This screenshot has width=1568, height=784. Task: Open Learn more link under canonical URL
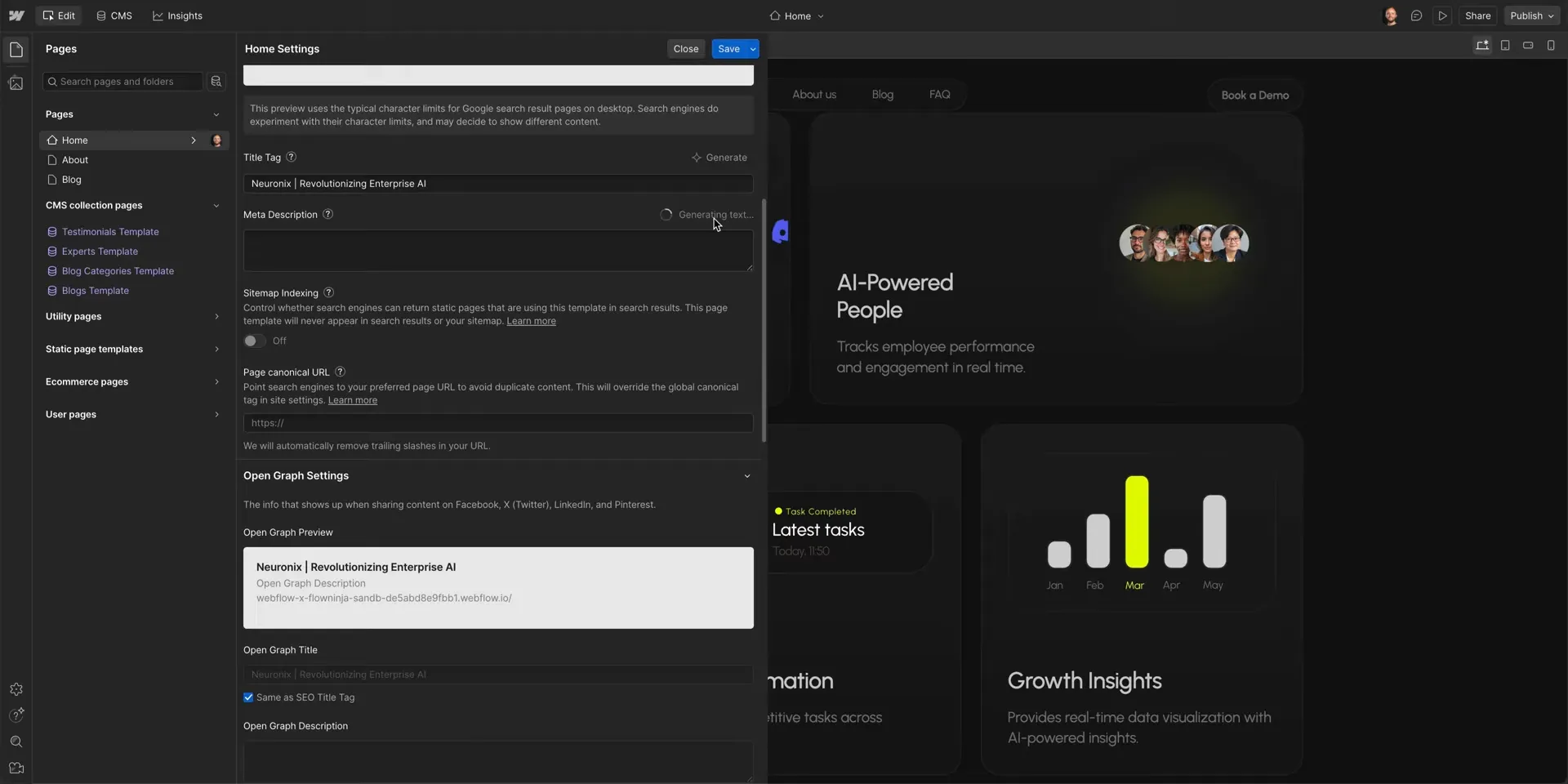tap(353, 400)
